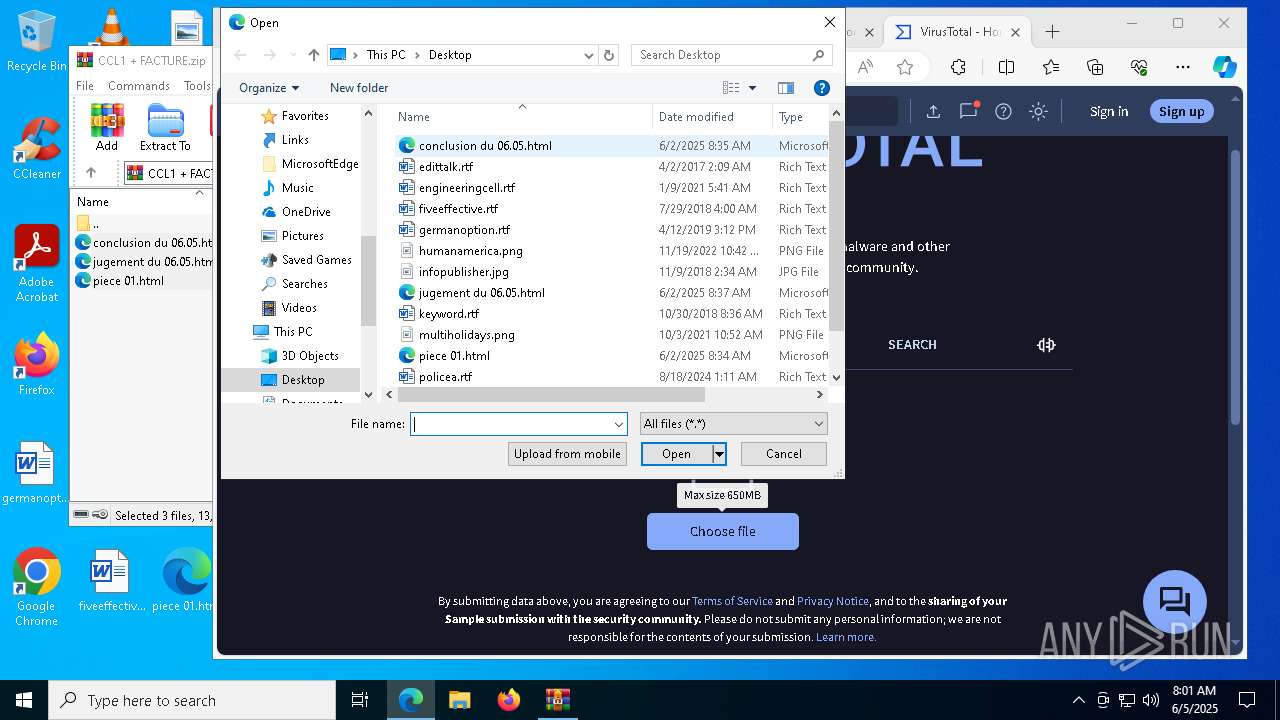Select Searches in the navigation pane
Screen dimensions: 1280x720
click(305, 284)
